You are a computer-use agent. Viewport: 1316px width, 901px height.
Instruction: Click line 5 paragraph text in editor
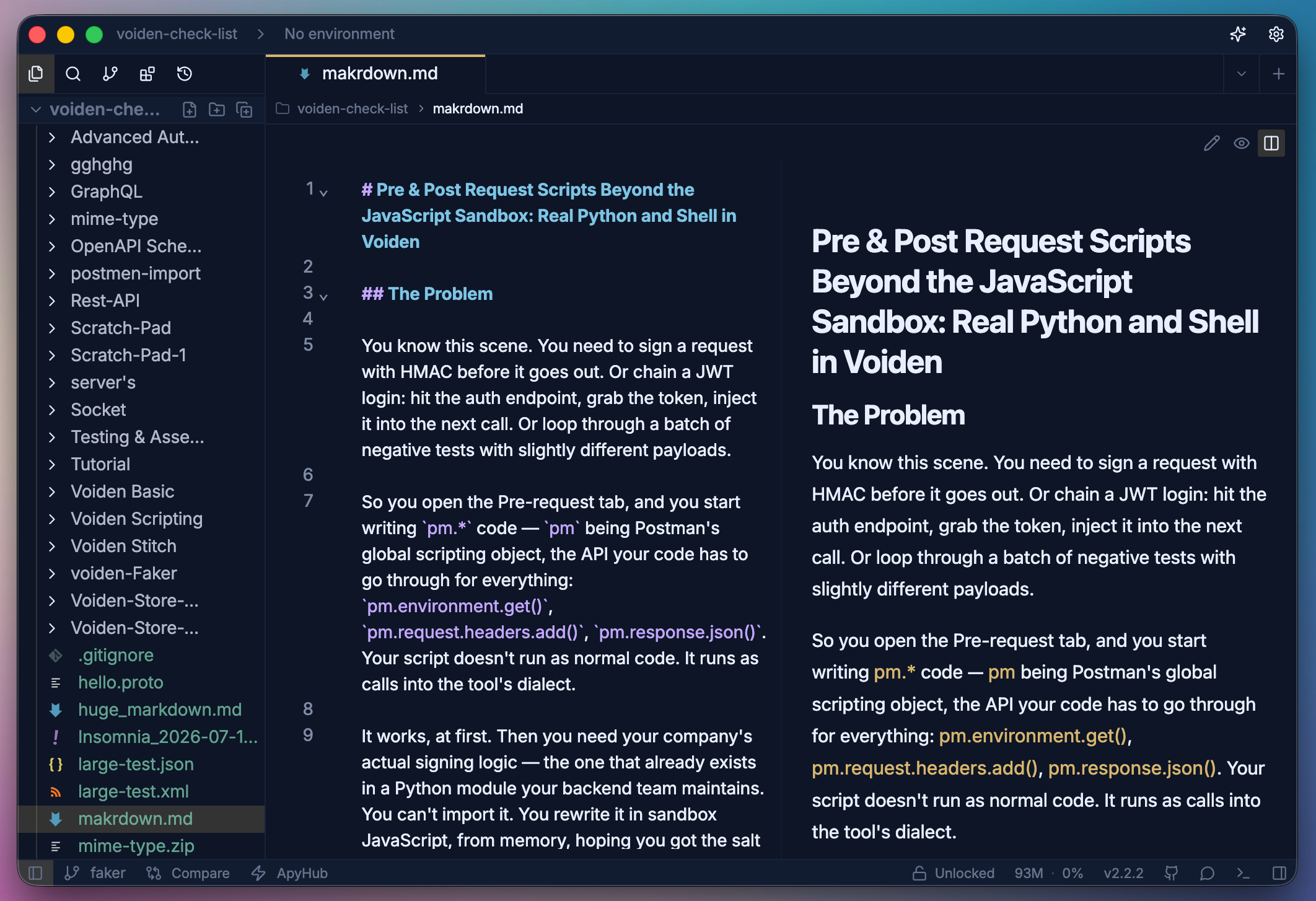(x=559, y=398)
